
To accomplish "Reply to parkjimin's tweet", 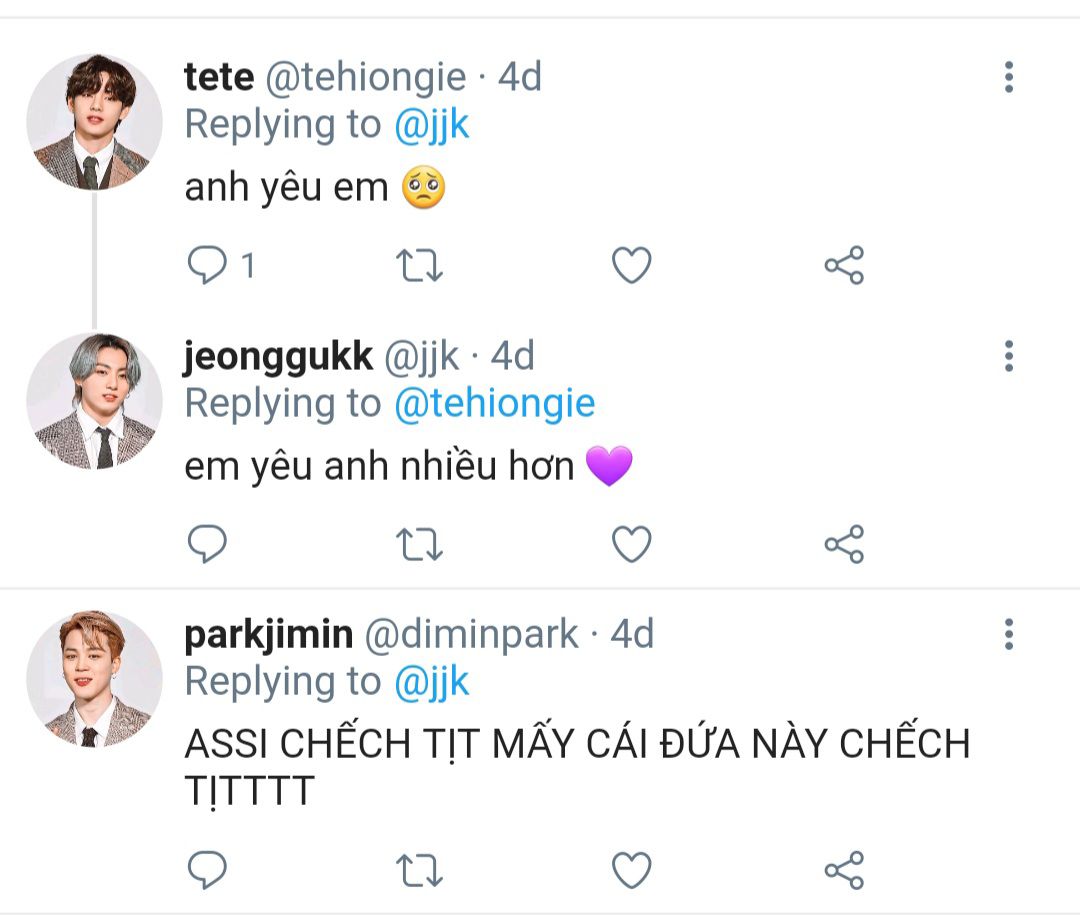I will 208,870.
